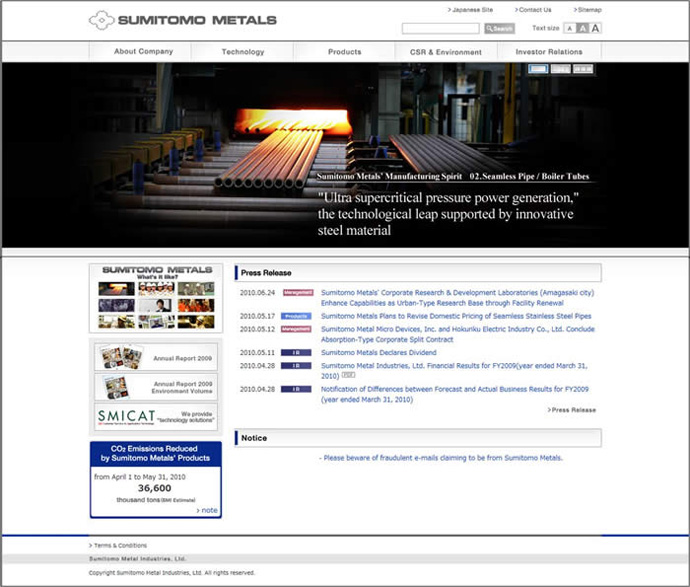The image size is (690, 587).
Task: Open Seamless Stainless Steel Pipes pricing release
Action: (x=456, y=316)
